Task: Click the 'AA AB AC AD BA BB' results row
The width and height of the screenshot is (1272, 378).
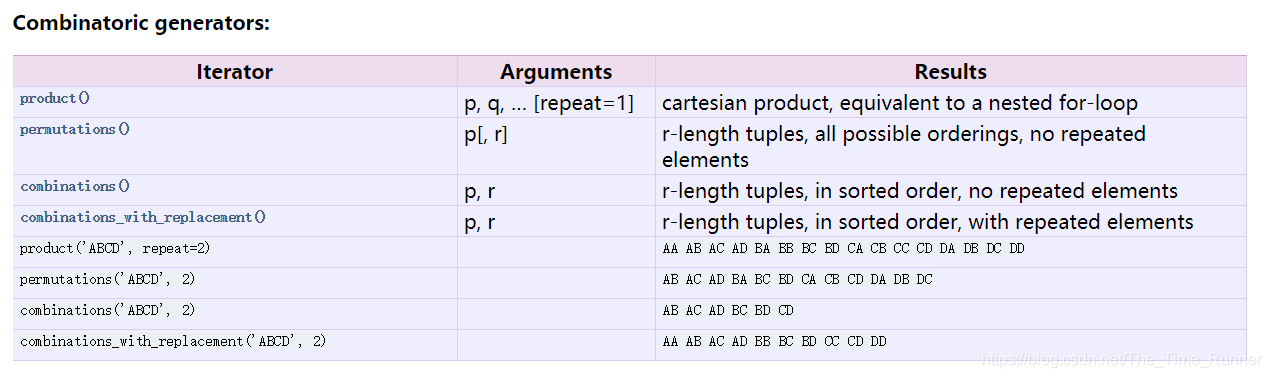Action: (843, 248)
